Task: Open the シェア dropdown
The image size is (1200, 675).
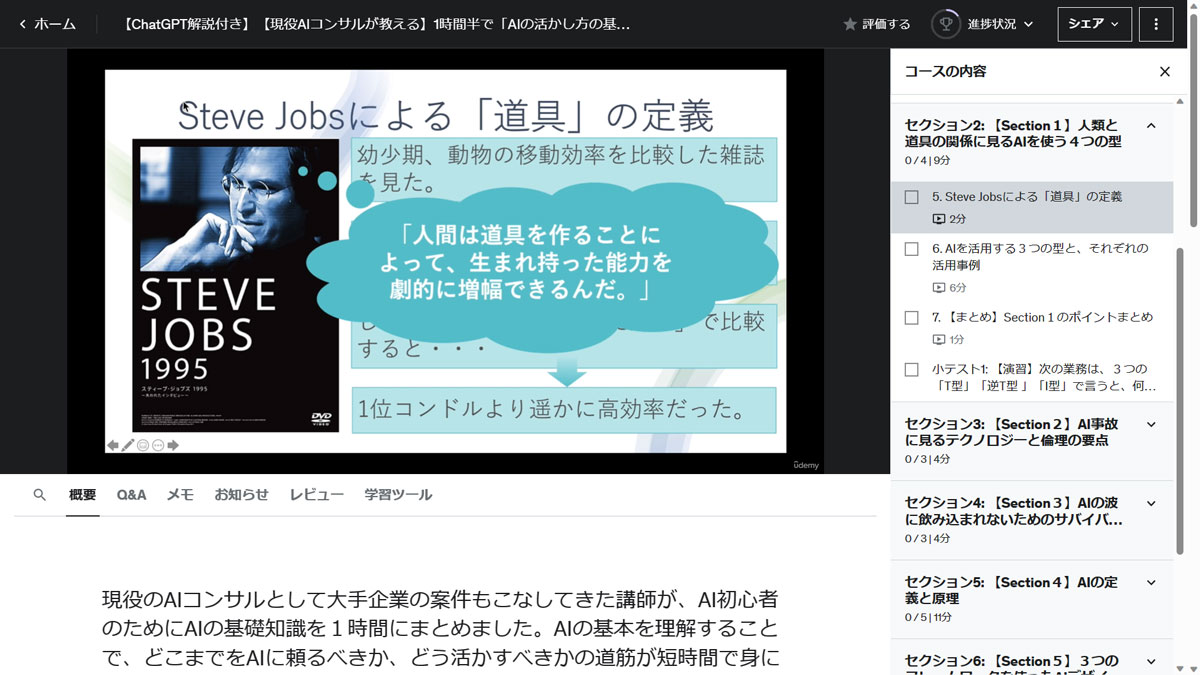Action: 1094,23
